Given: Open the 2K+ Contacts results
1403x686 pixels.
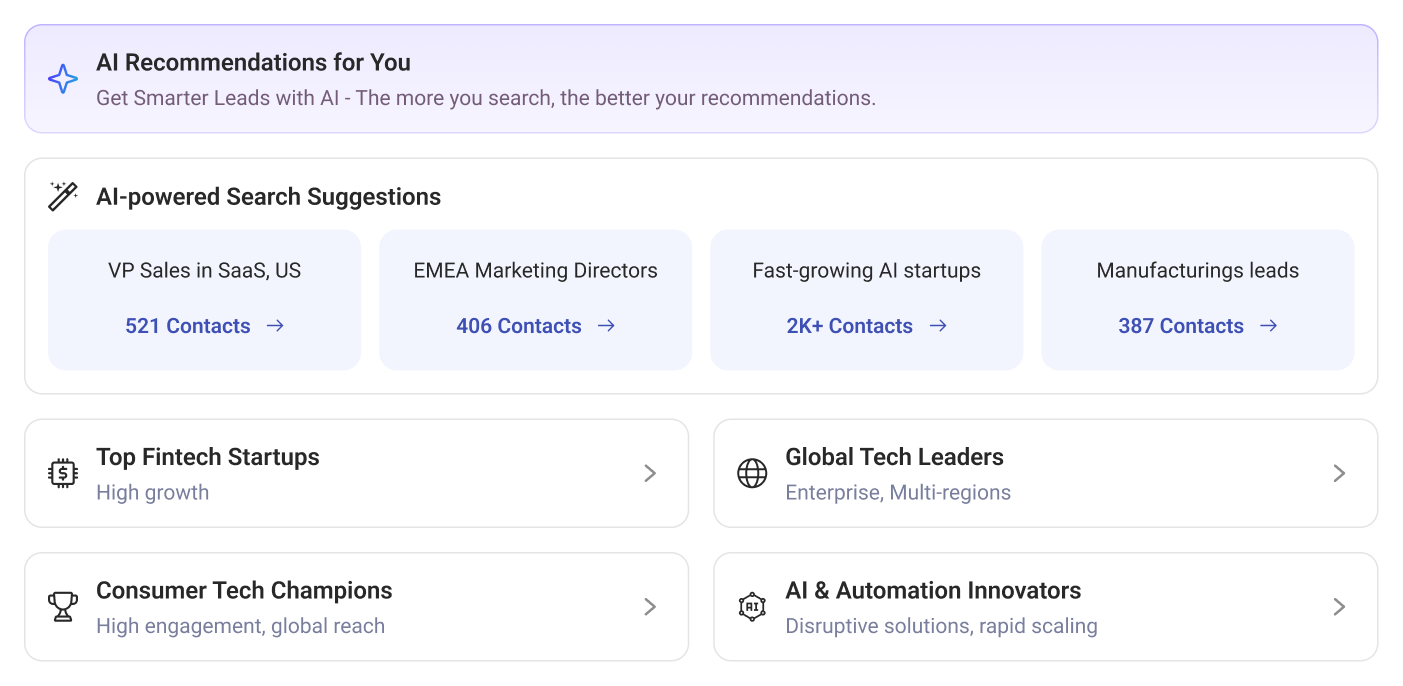Looking at the screenshot, I should pos(850,325).
